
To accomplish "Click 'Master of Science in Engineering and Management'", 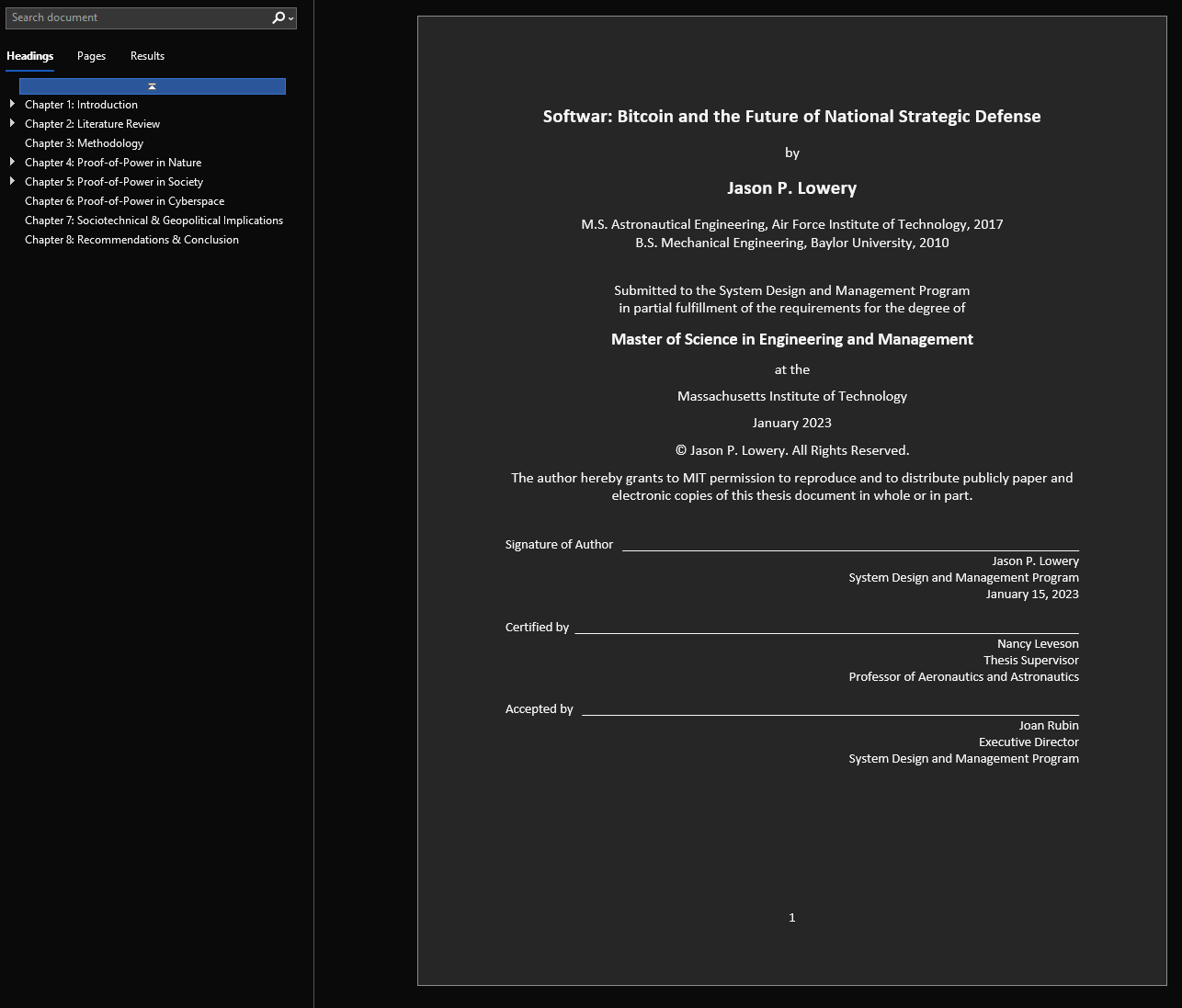I will (791, 339).
